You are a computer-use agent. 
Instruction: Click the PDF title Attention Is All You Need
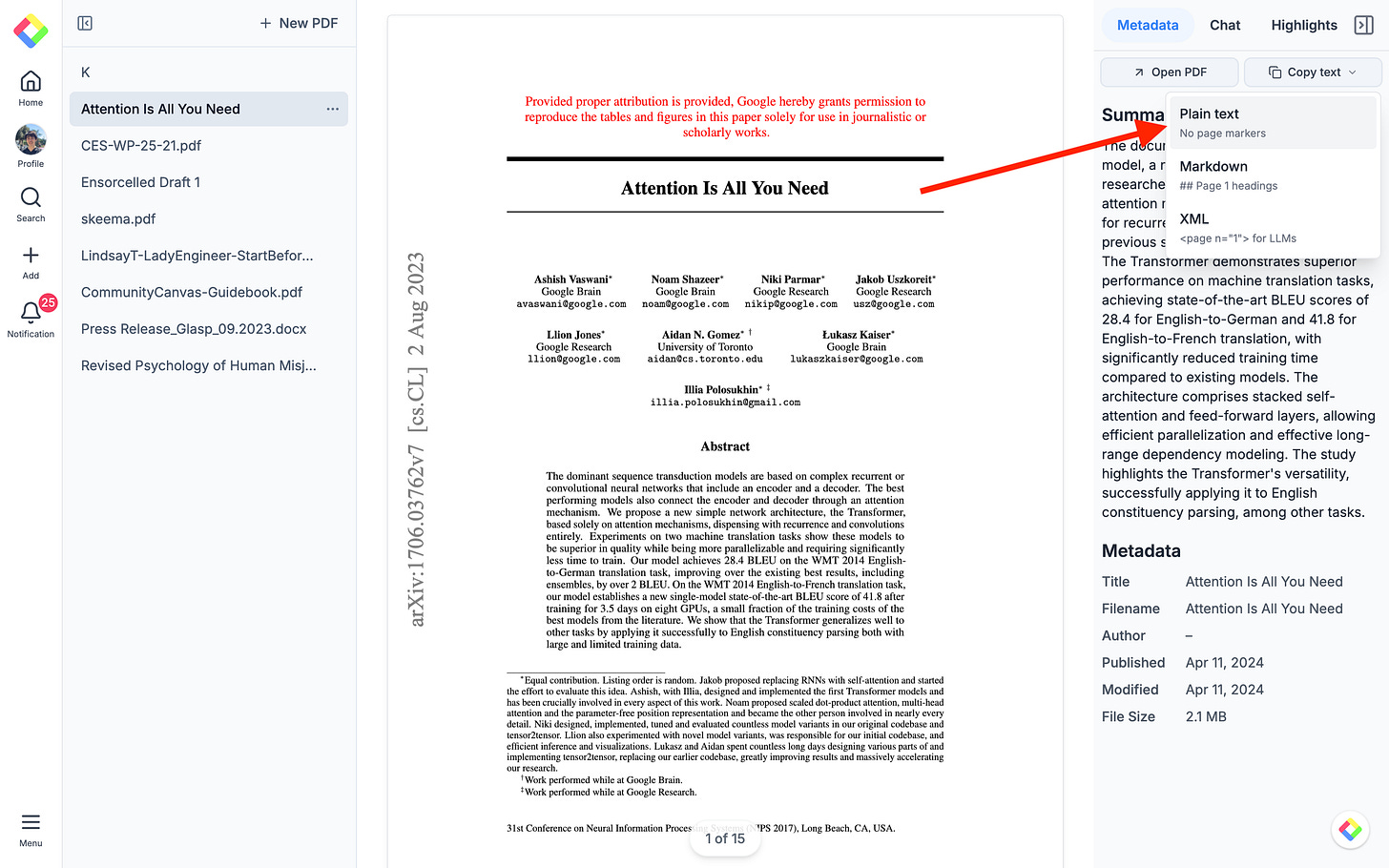coord(725,188)
